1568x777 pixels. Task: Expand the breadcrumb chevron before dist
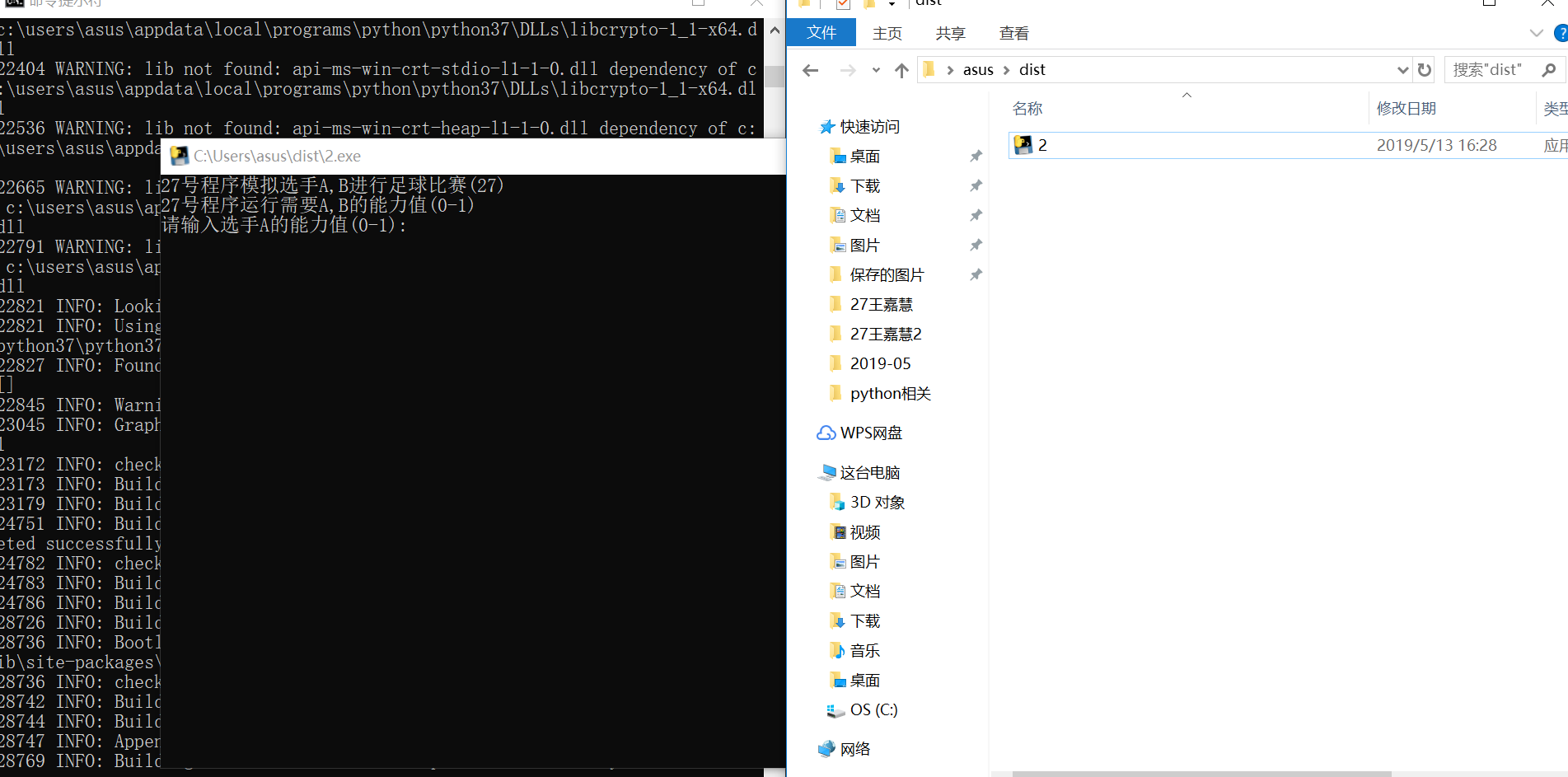click(x=1006, y=70)
